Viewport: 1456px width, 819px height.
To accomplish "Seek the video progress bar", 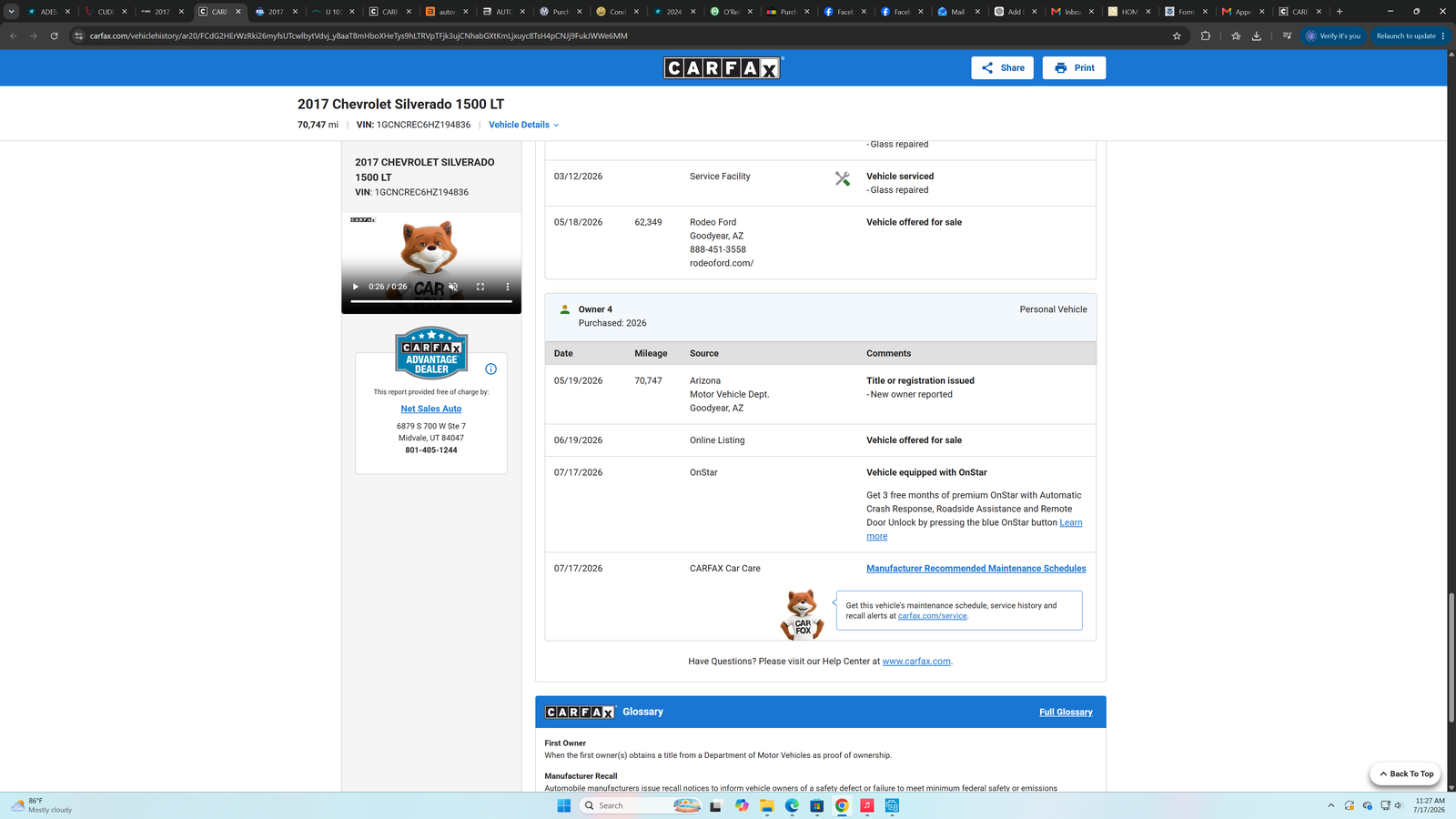I will [x=431, y=301].
